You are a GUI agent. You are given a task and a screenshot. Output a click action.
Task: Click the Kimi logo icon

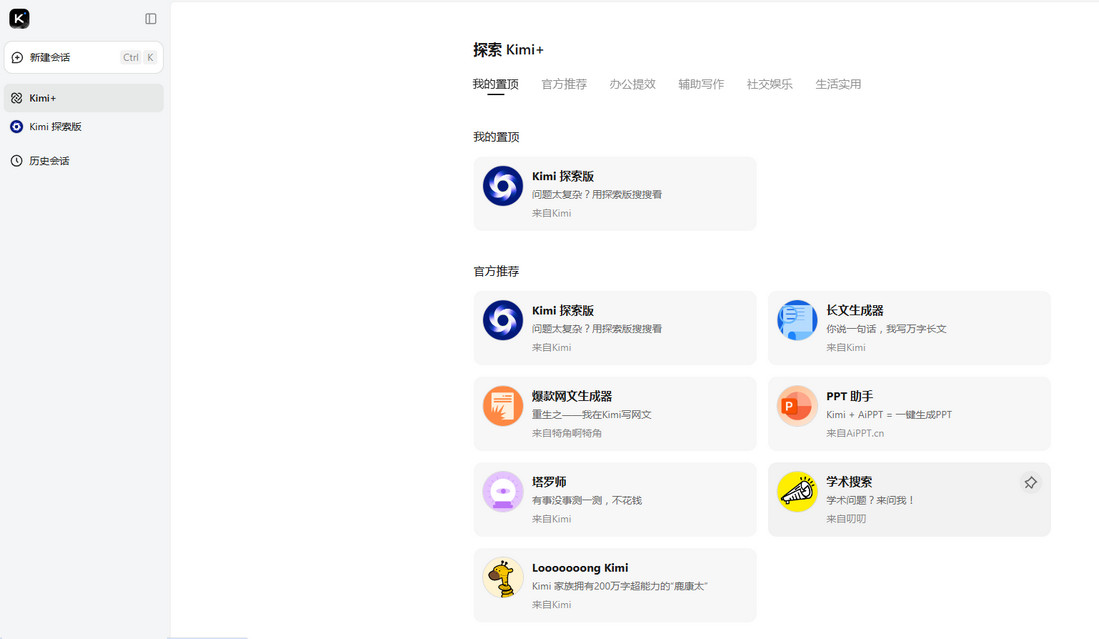click(20, 18)
